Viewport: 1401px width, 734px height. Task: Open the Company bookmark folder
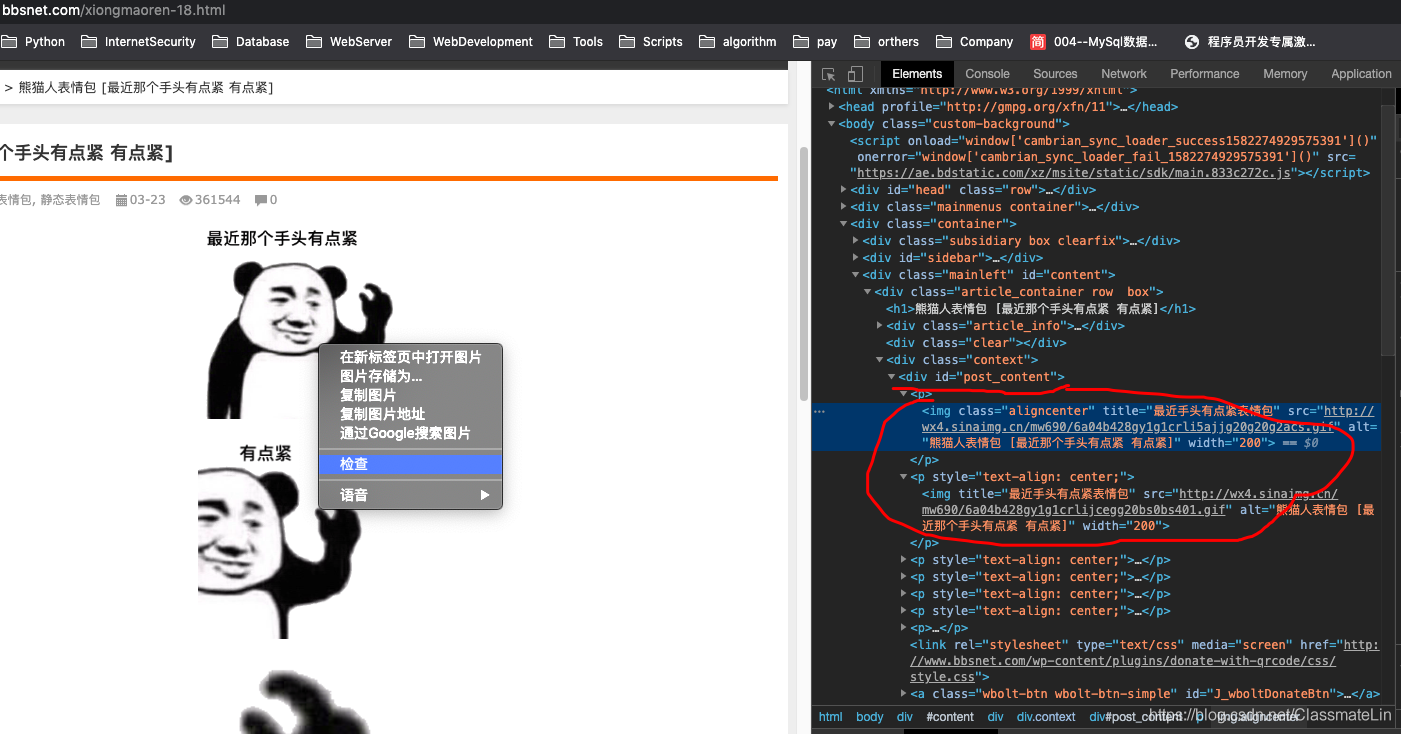click(975, 42)
